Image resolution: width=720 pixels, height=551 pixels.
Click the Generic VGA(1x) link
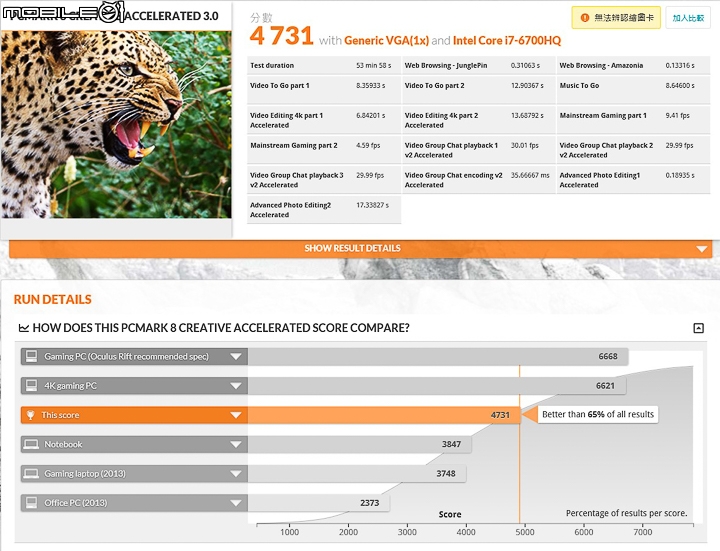point(386,40)
